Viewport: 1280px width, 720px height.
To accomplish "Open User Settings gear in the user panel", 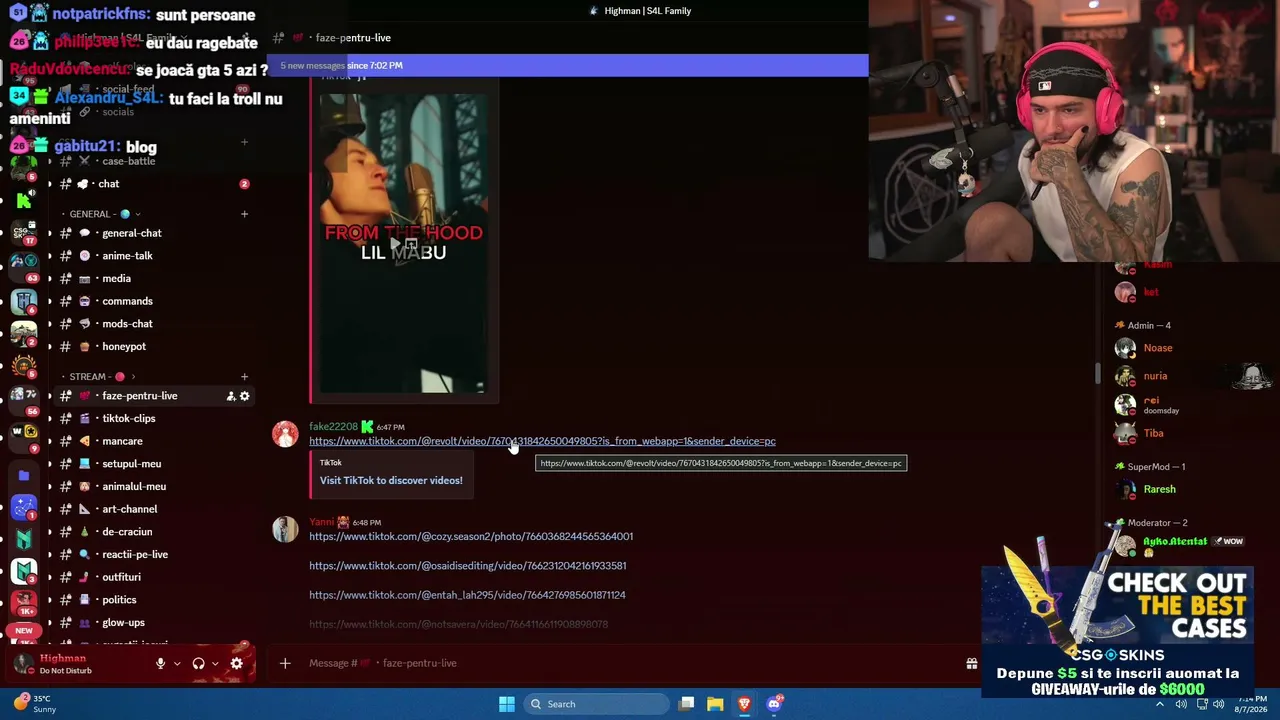I will [x=236, y=663].
